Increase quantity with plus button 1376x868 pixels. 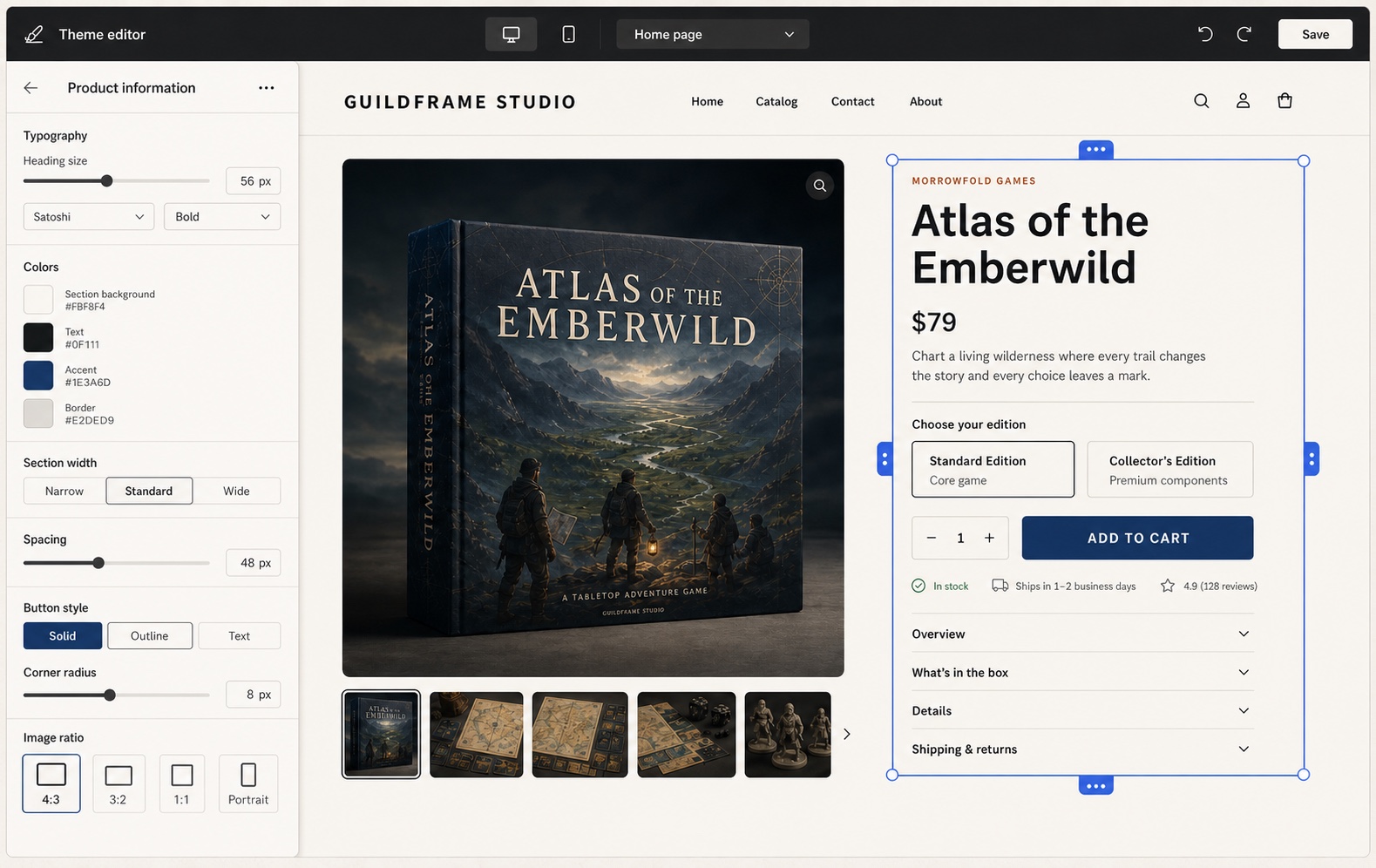[x=990, y=539]
